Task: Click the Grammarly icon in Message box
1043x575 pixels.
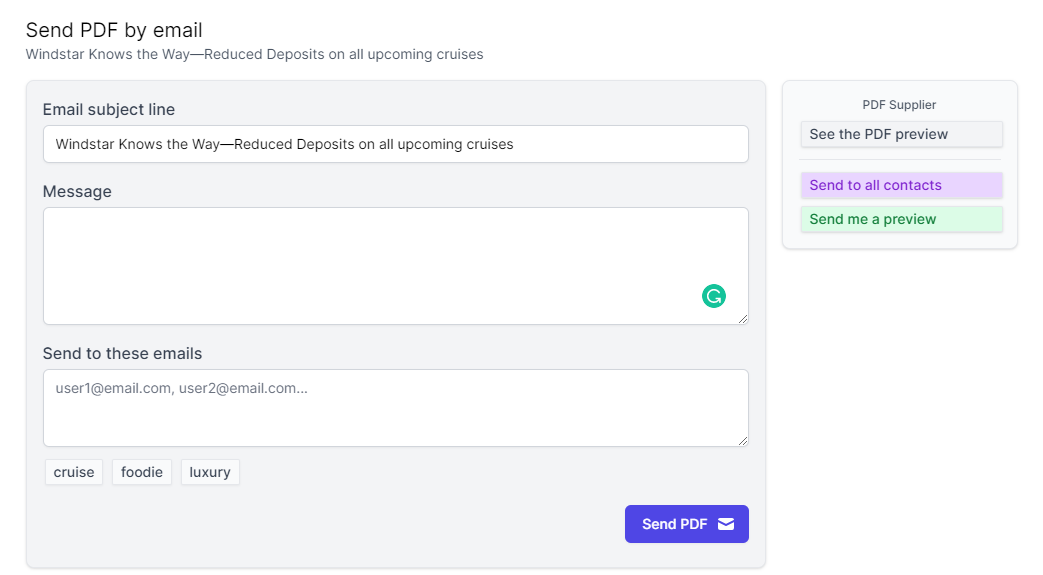Action: click(x=714, y=296)
